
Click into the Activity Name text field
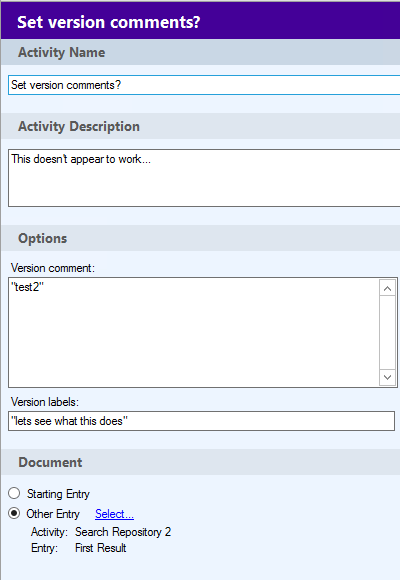coord(204,85)
